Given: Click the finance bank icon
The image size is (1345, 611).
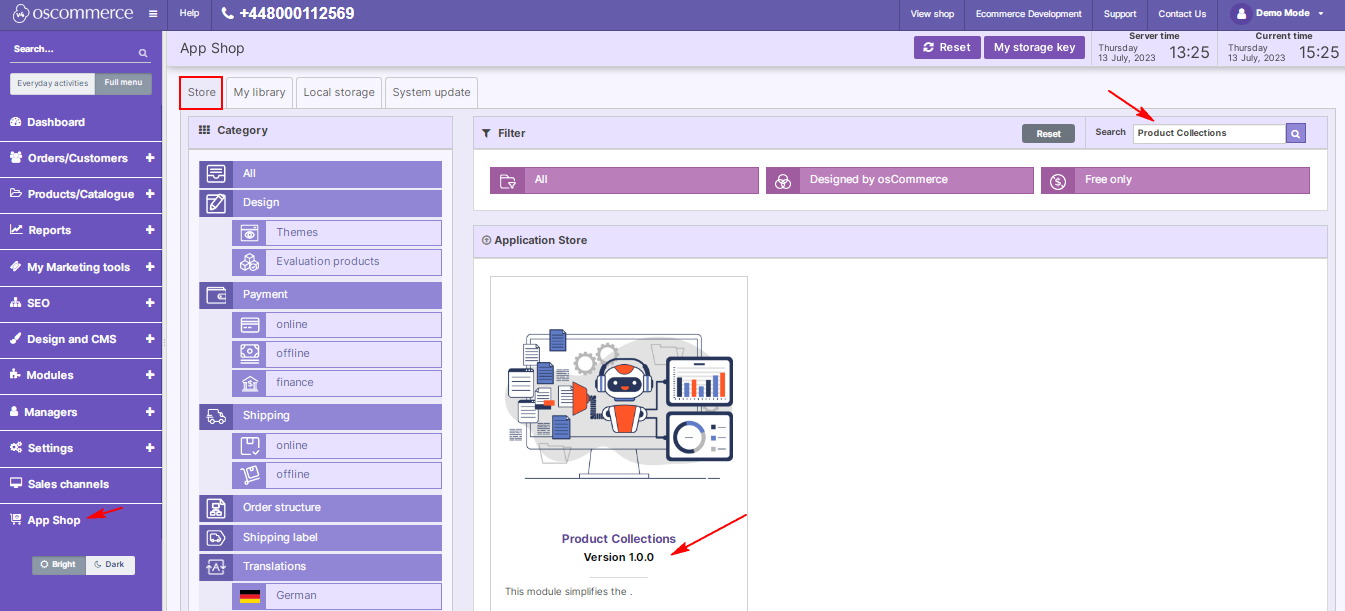Looking at the screenshot, I should click(x=249, y=383).
